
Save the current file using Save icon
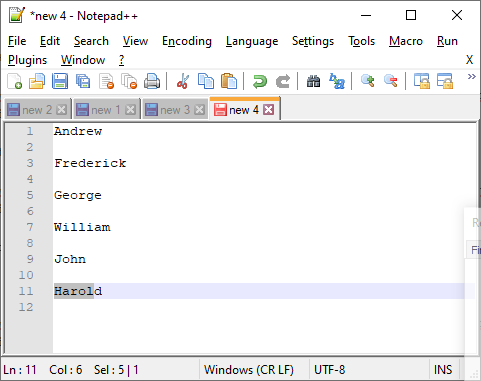point(60,81)
